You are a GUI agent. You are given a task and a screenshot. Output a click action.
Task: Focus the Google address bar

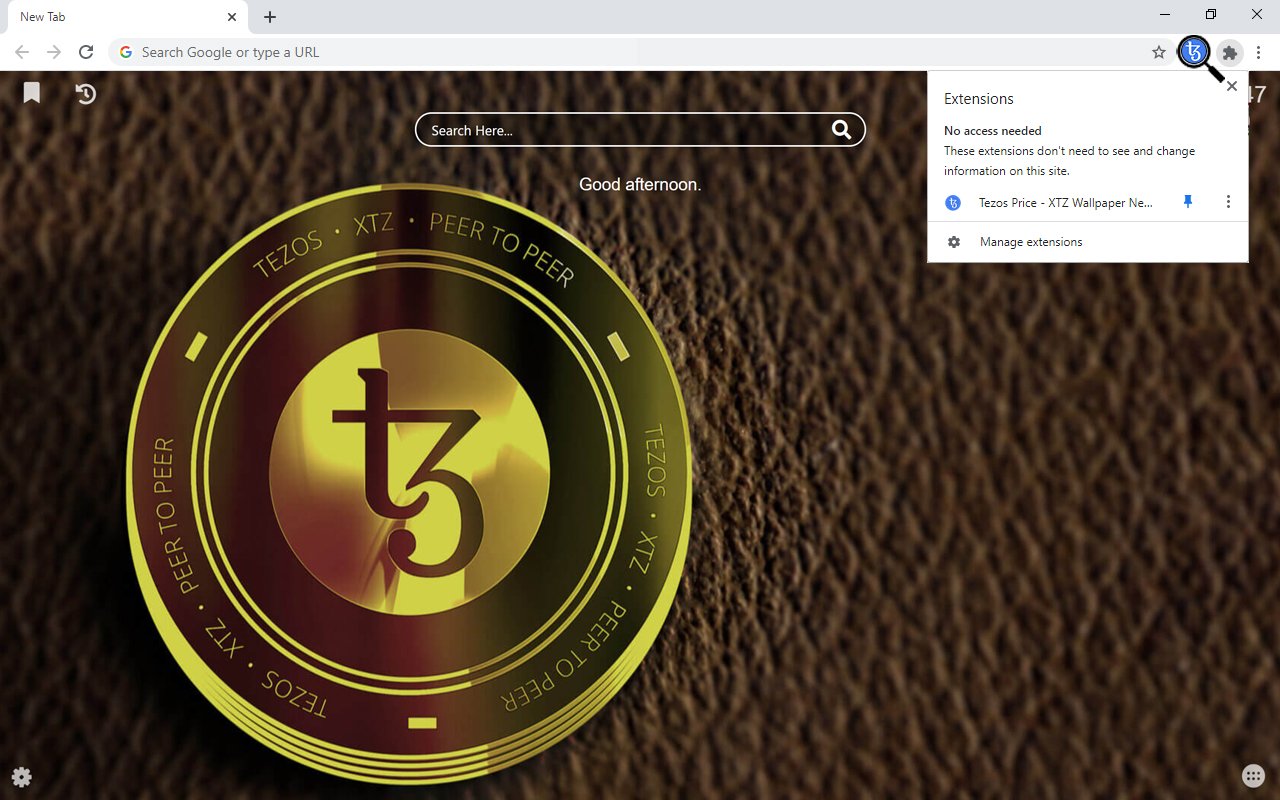pyautogui.click(x=640, y=52)
